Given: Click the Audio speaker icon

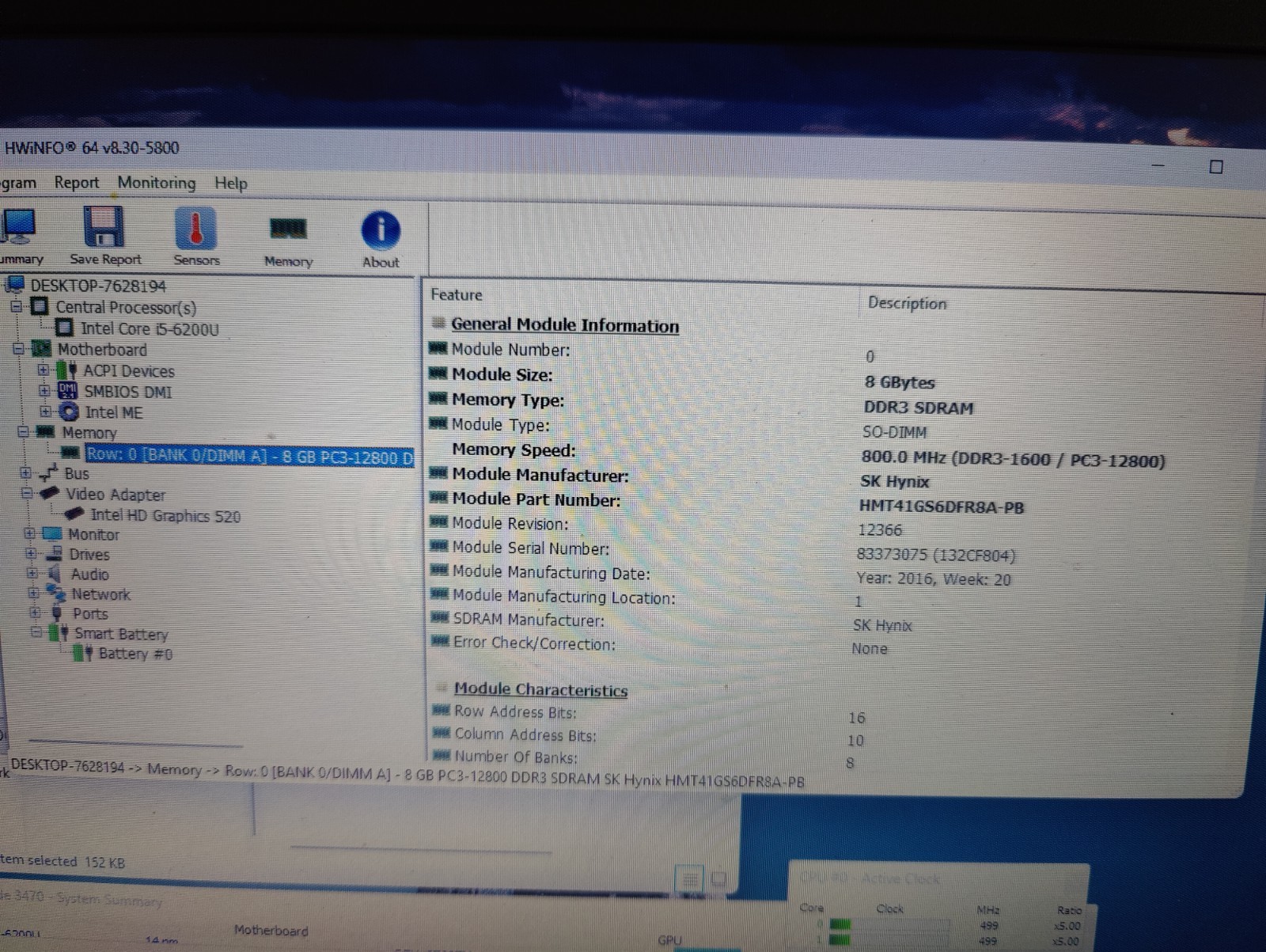Looking at the screenshot, I should pos(55,574).
